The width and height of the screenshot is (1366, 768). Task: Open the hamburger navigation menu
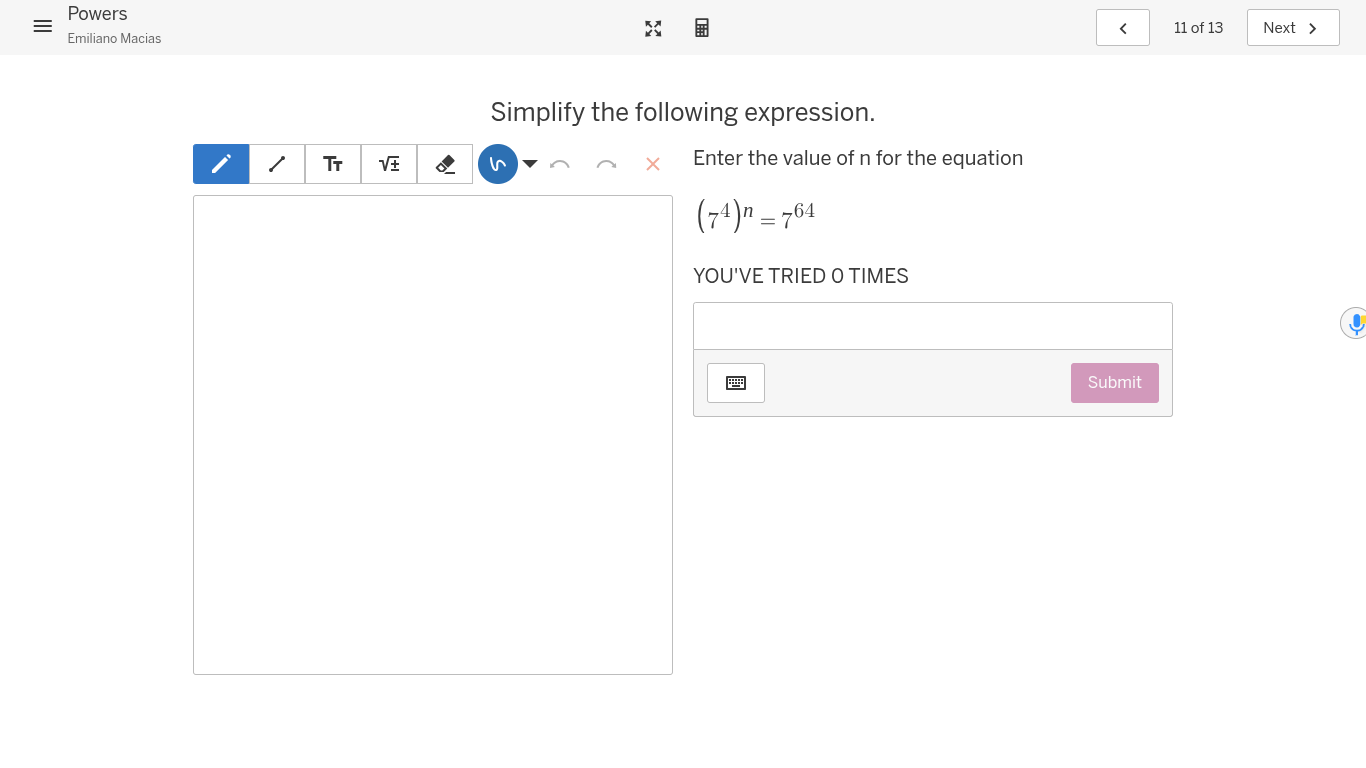(x=42, y=27)
